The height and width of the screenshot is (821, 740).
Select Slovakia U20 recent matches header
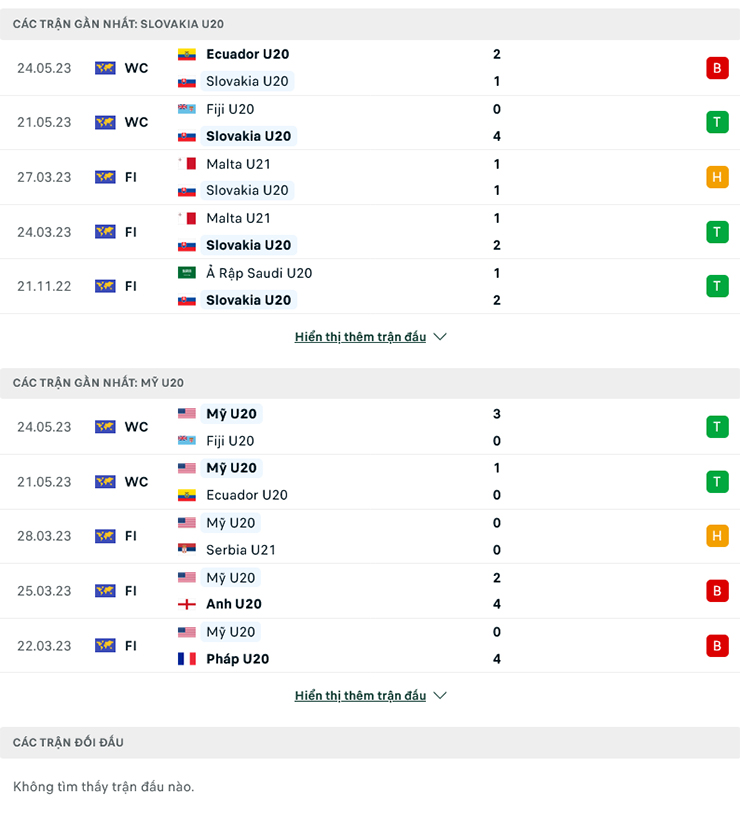370,24
